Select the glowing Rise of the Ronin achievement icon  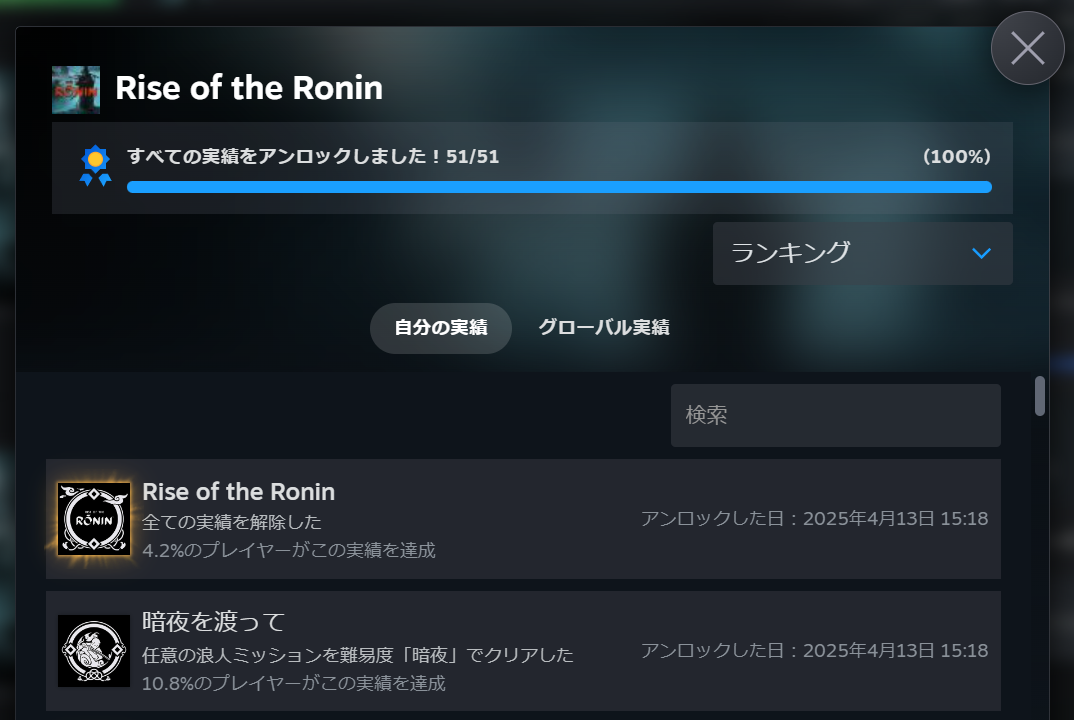click(x=93, y=519)
